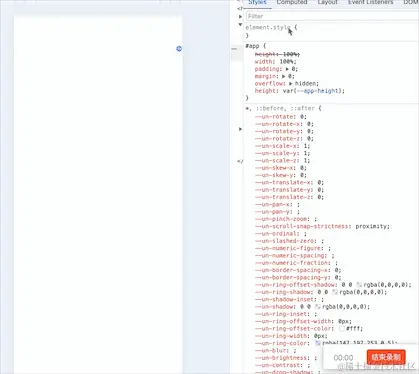Click the --un-numeric-spacing property
Image resolution: width=419 pixels, height=374 pixels.
(x=291, y=256)
